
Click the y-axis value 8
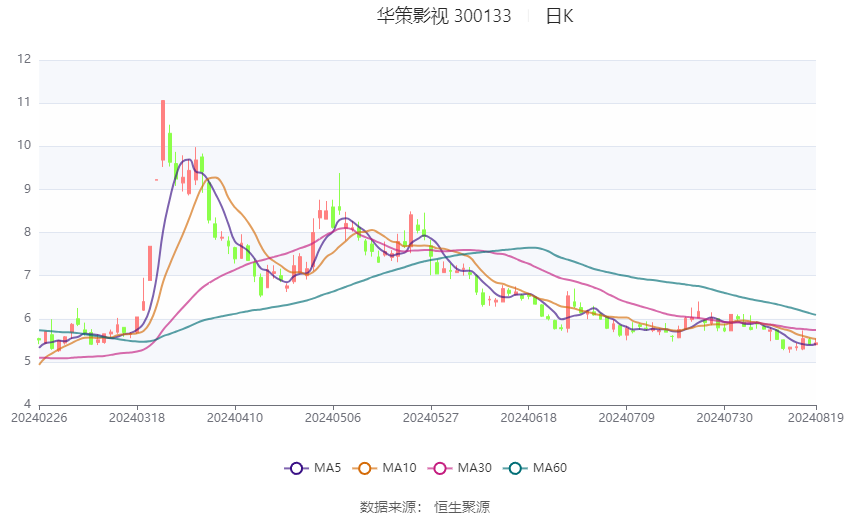pyautogui.click(x=28, y=231)
